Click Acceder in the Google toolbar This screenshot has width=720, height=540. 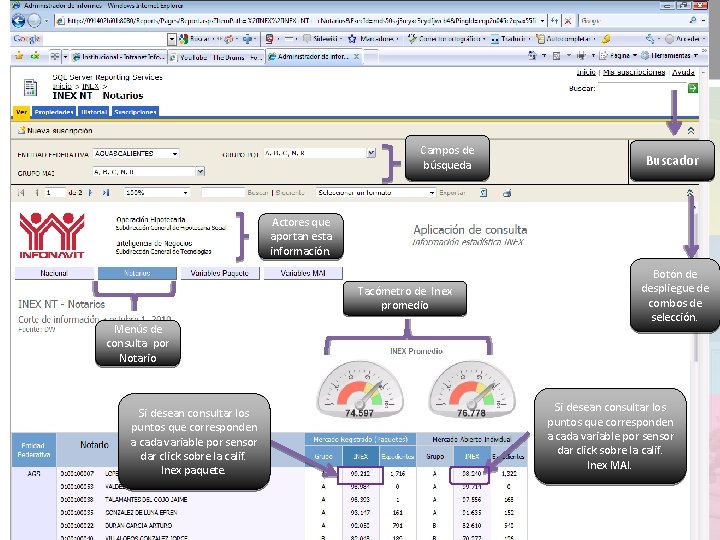tap(683, 39)
